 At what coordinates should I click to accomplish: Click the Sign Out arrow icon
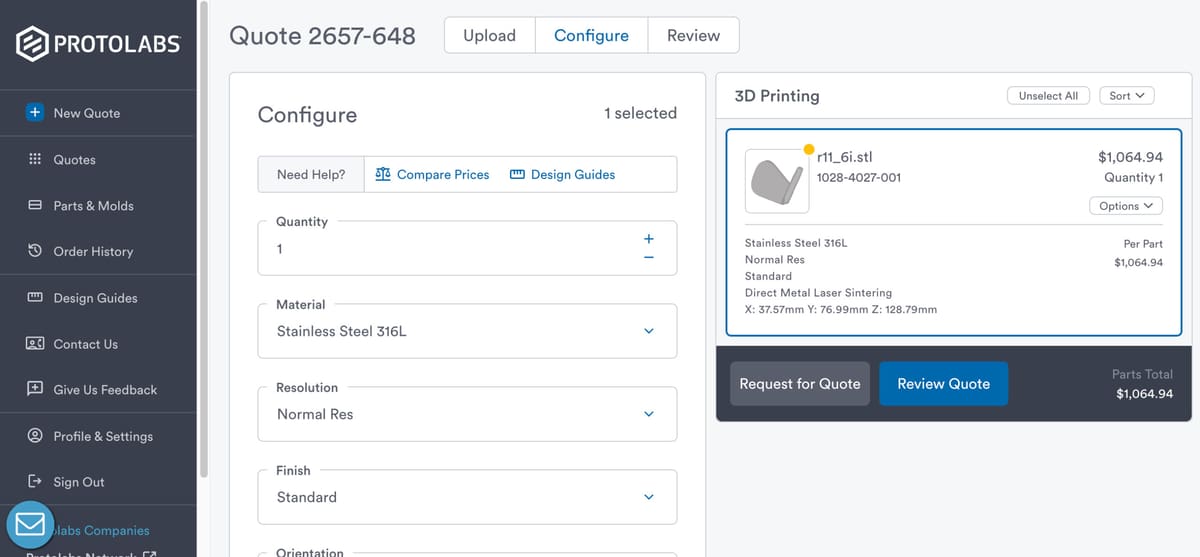pos(35,482)
